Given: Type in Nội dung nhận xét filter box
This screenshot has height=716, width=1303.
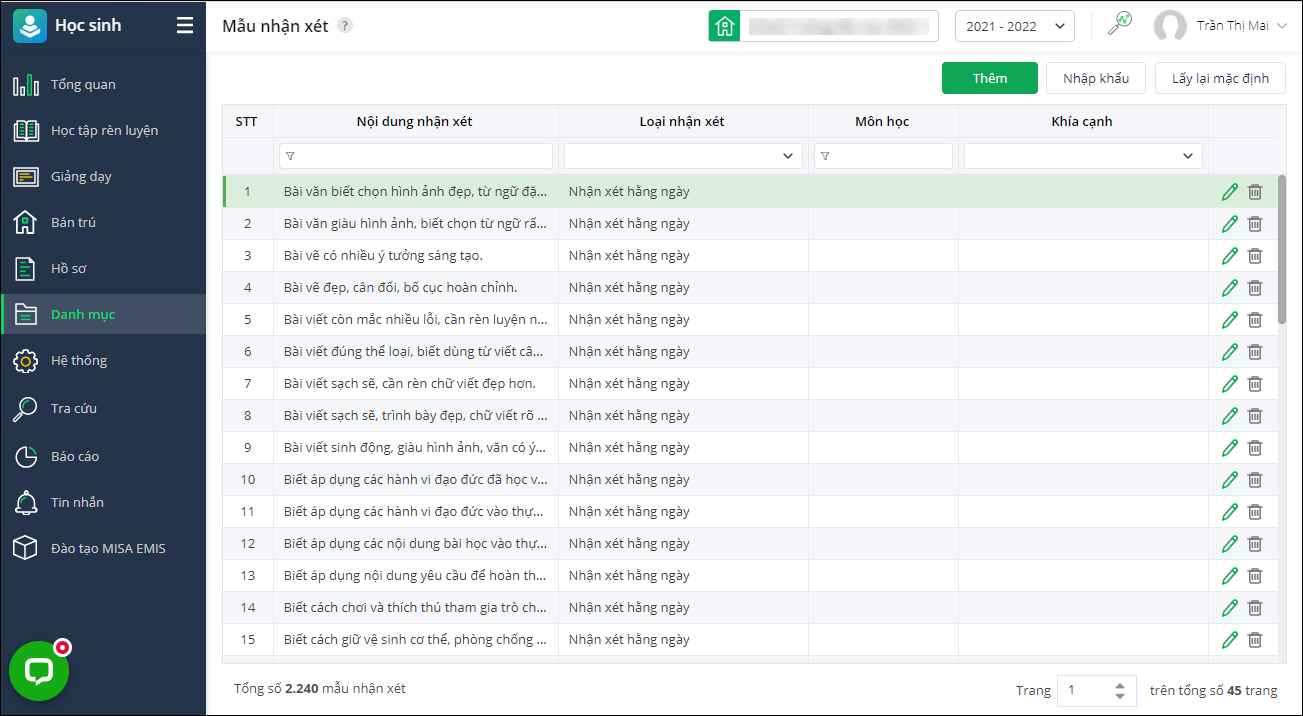Looking at the screenshot, I should pyautogui.click(x=416, y=156).
